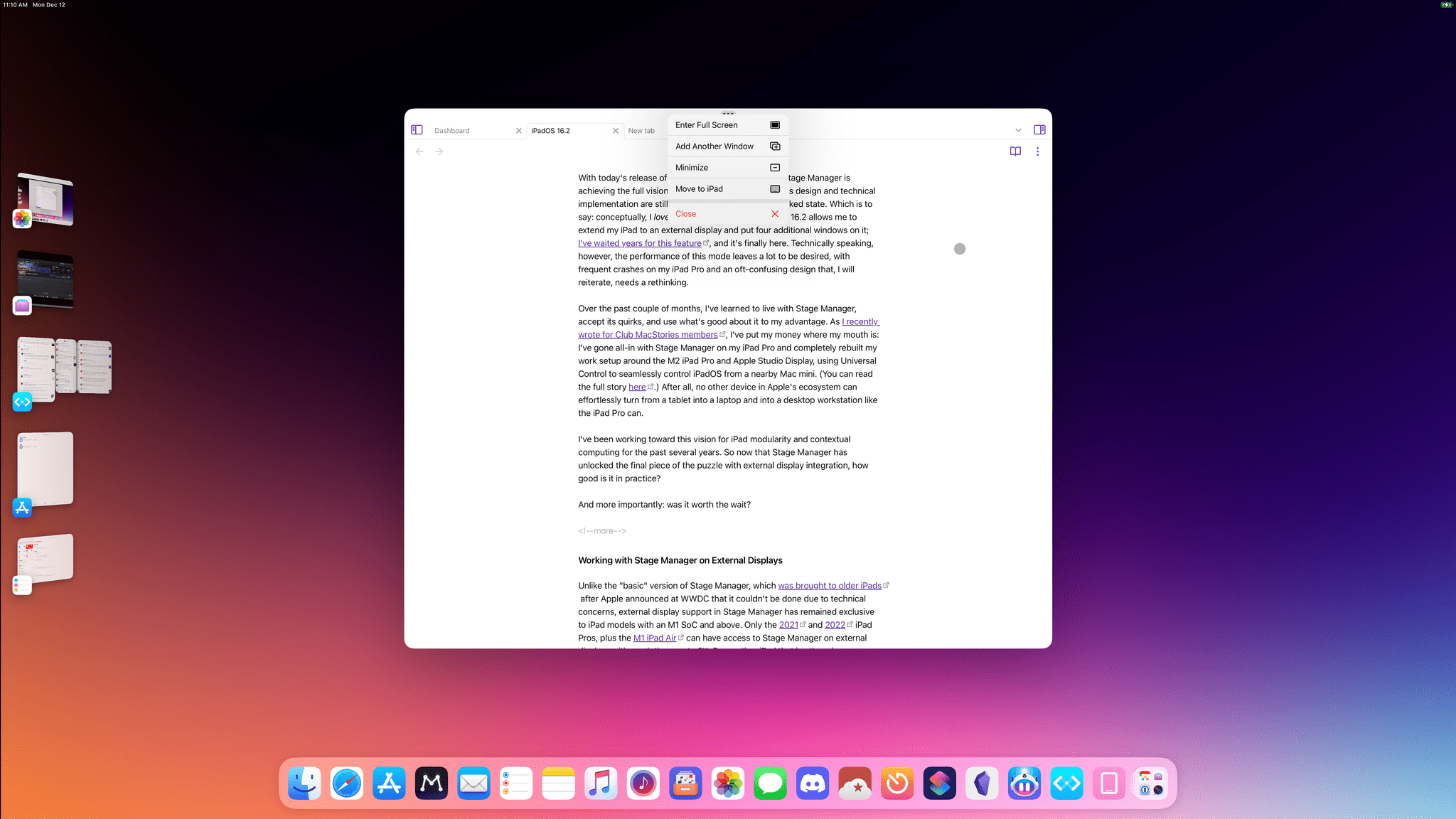Select Move to iPad
The width and height of the screenshot is (1456, 819).
[x=728, y=189]
